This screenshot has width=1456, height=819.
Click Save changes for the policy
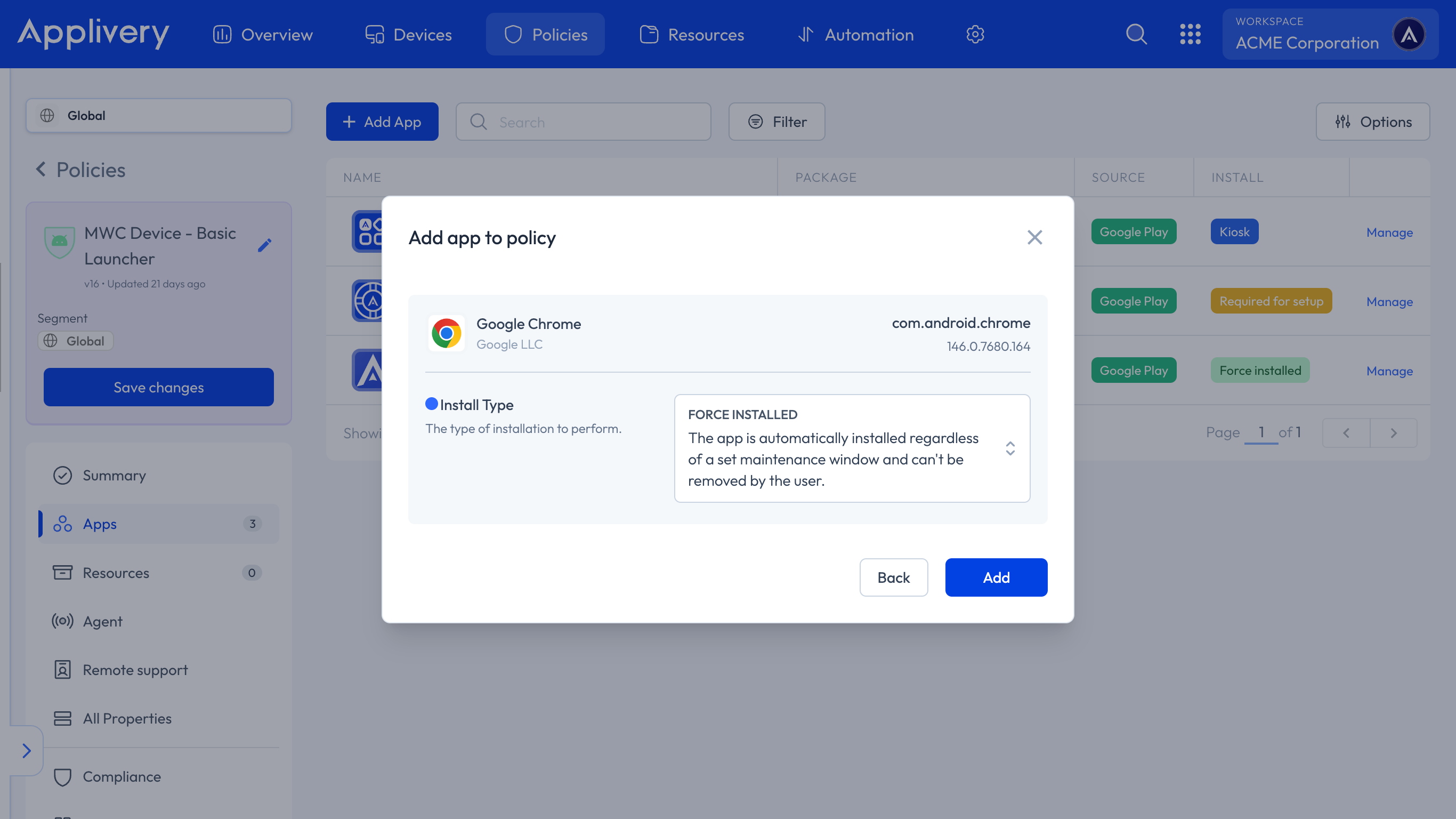point(158,387)
